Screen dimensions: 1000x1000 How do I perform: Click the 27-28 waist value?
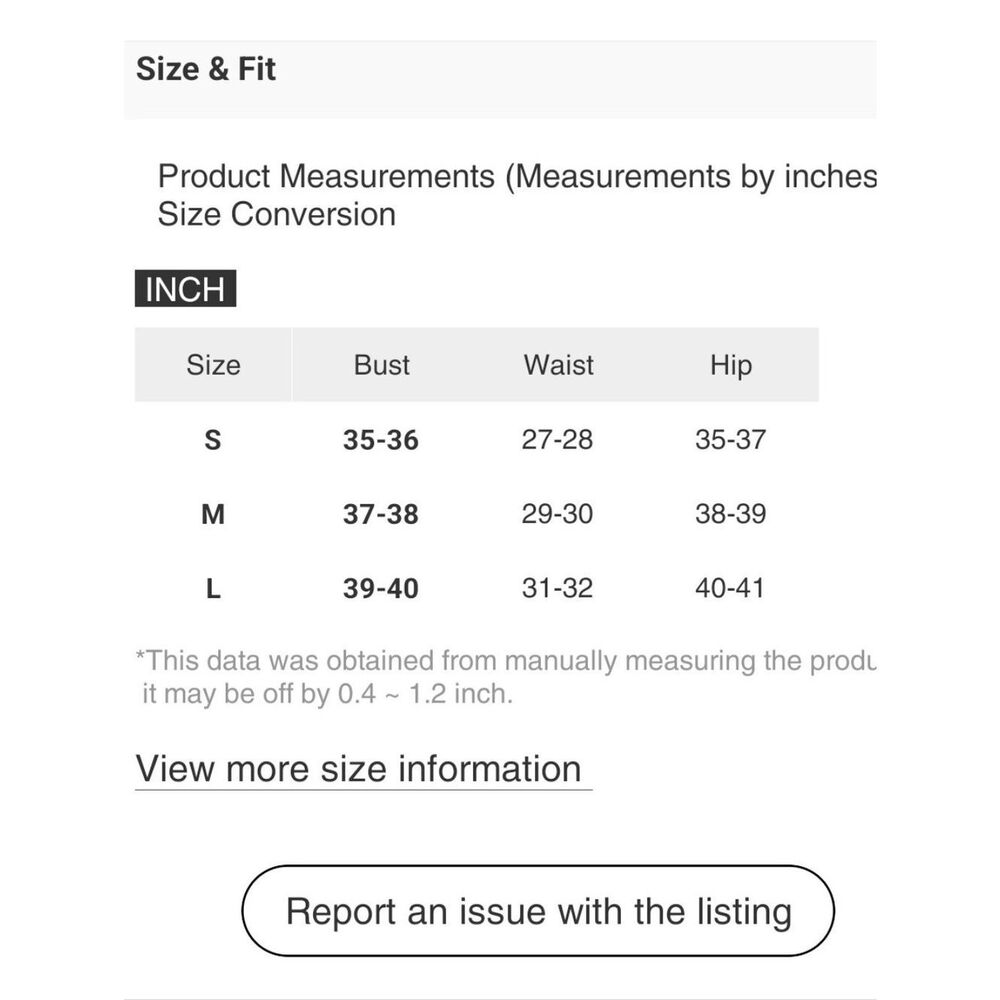click(557, 439)
